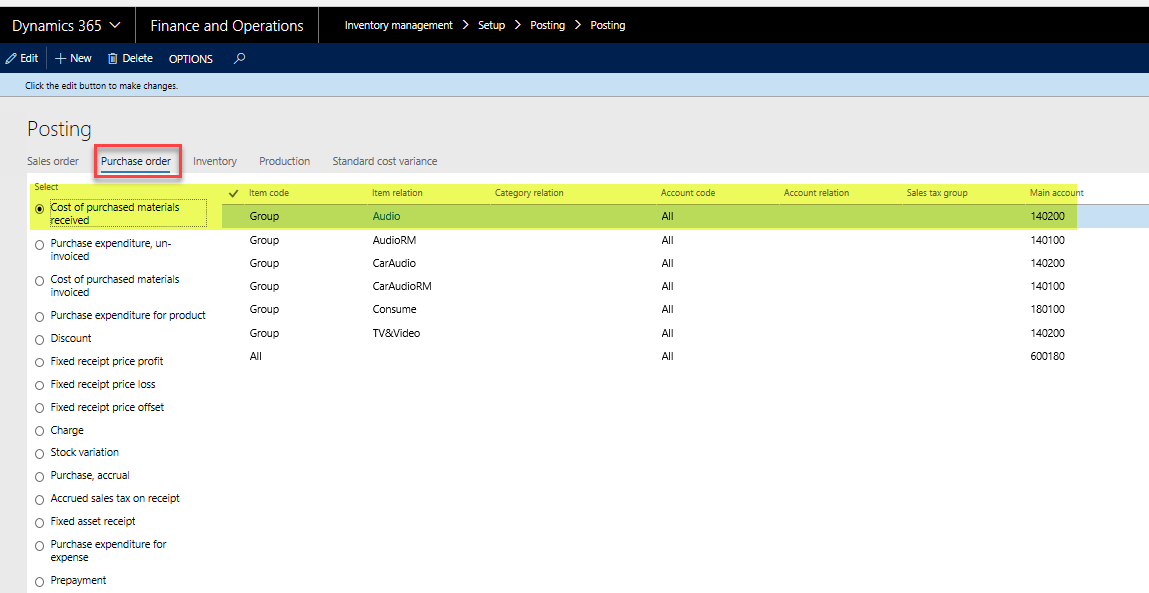This screenshot has height=593, width=1149.
Task: Click main account 600180 cell
Action: click(1047, 357)
